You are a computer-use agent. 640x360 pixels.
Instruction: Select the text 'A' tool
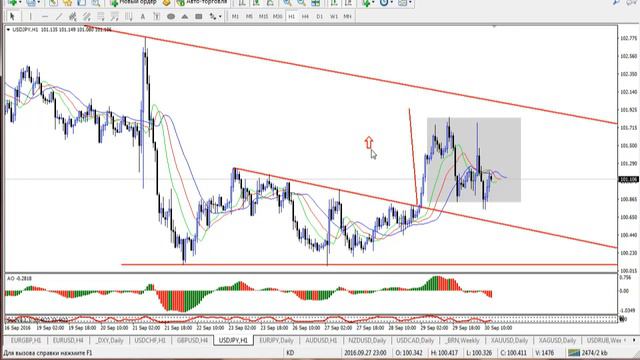[x=142, y=17]
